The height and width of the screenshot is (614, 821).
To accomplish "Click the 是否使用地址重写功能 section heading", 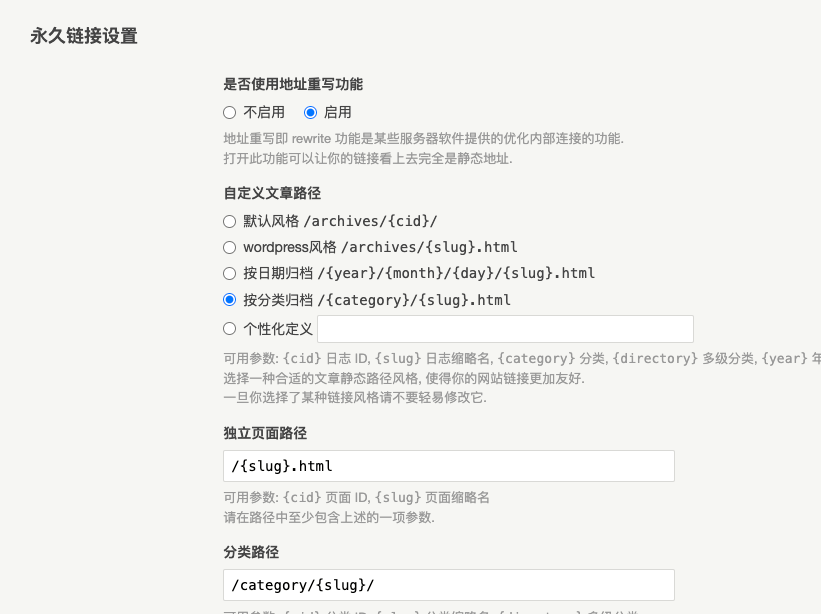I will pos(293,84).
